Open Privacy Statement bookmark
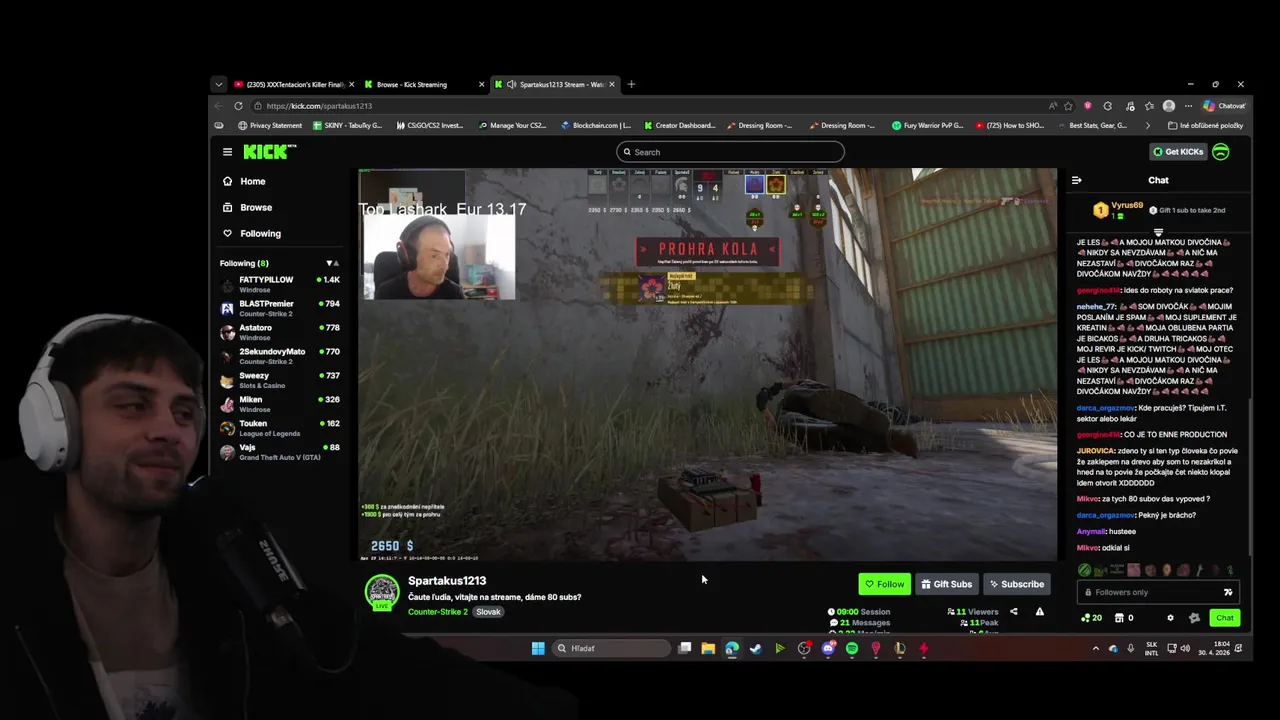Image resolution: width=1280 pixels, height=720 pixels. (270, 126)
